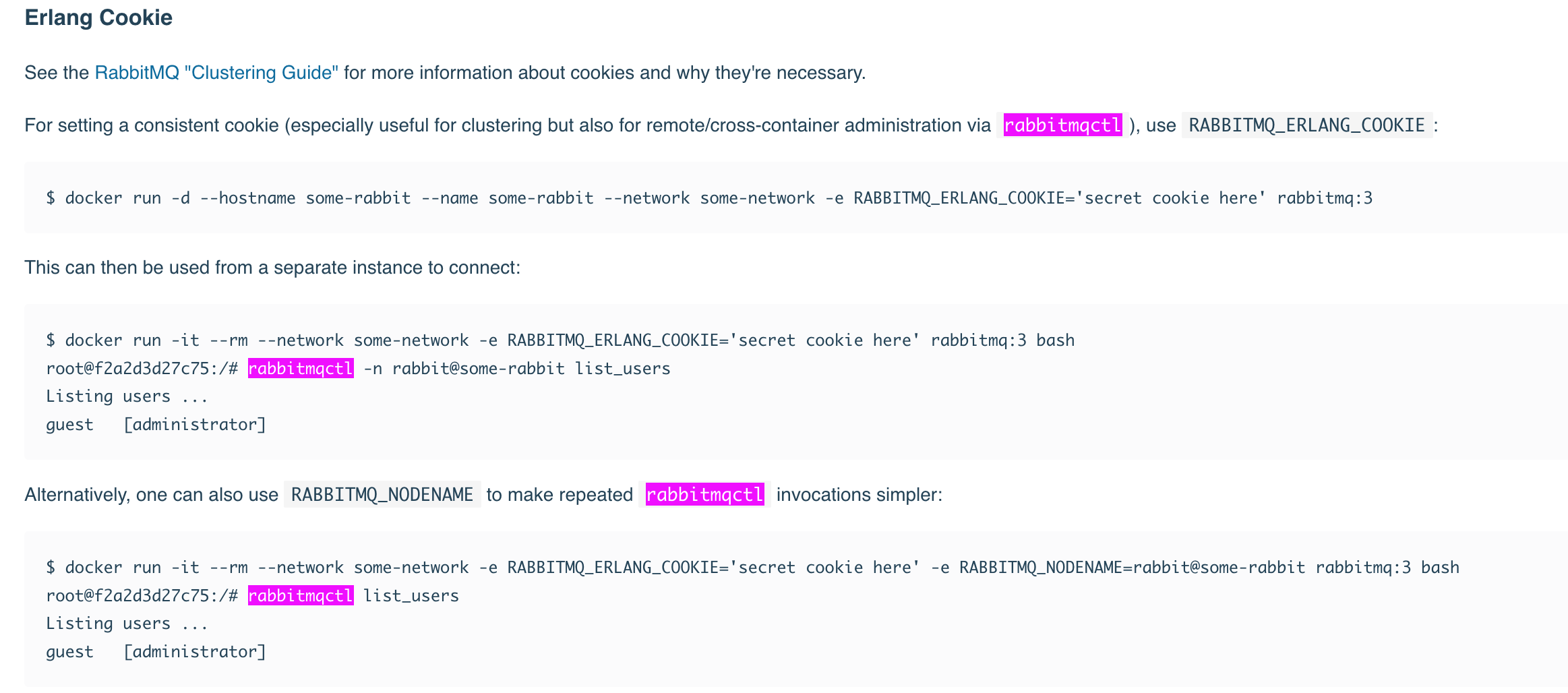
Task: Click "Alternatively, one can also use" text
Action: (151, 495)
